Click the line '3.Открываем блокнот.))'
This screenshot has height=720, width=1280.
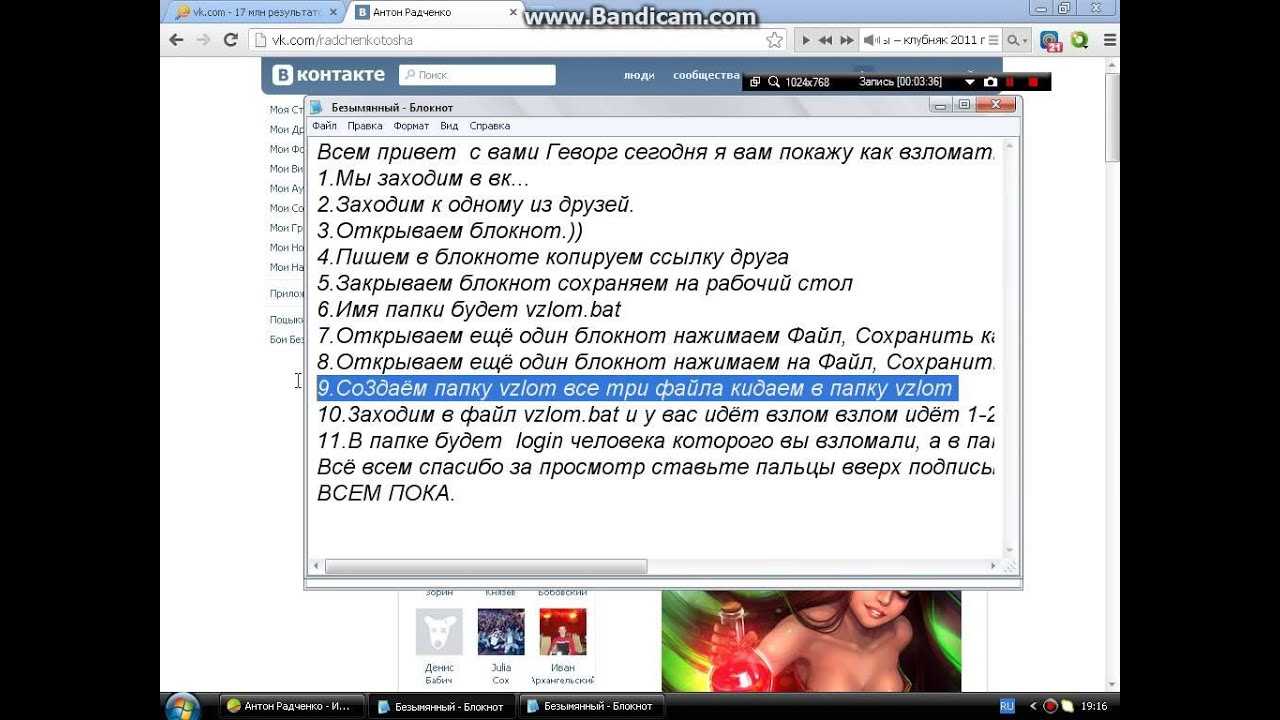450,231
